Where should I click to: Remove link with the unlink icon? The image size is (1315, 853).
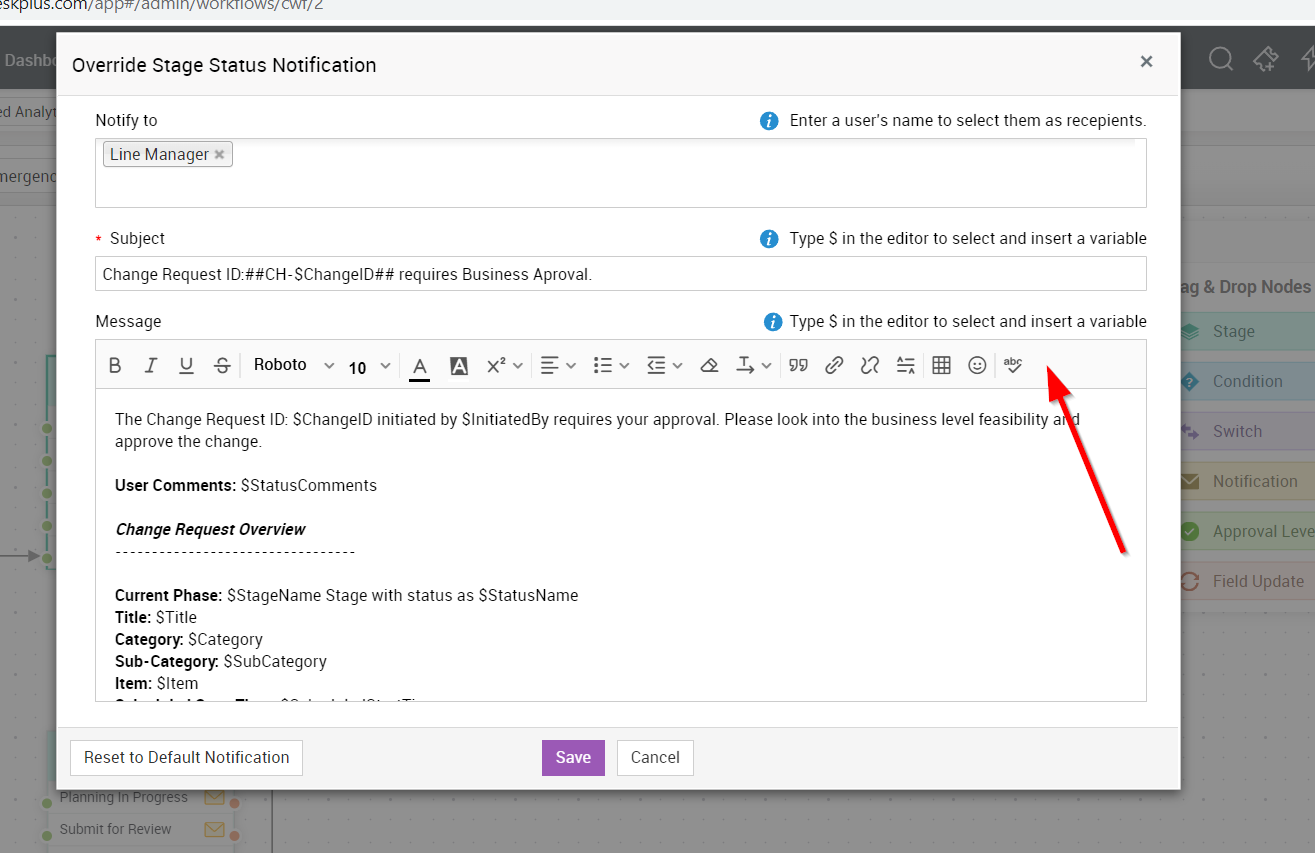pos(870,366)
